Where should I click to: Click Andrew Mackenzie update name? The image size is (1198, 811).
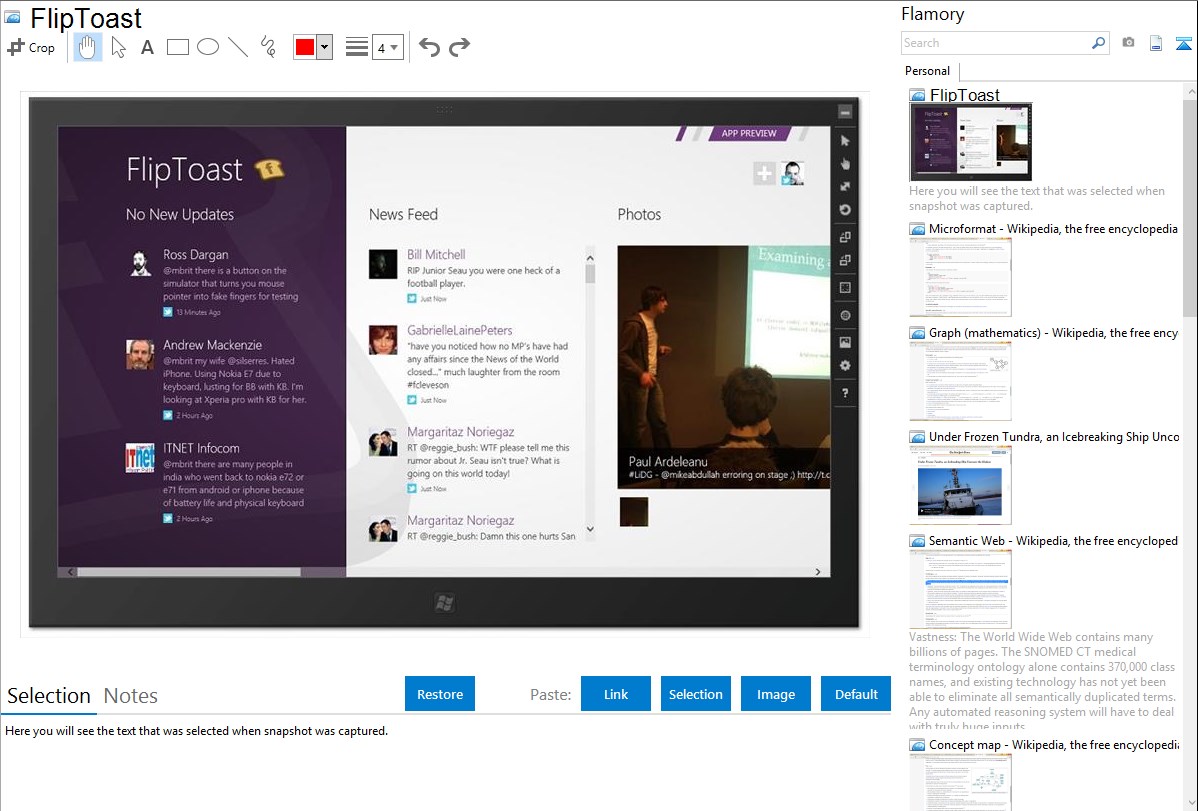coord(212,345)
